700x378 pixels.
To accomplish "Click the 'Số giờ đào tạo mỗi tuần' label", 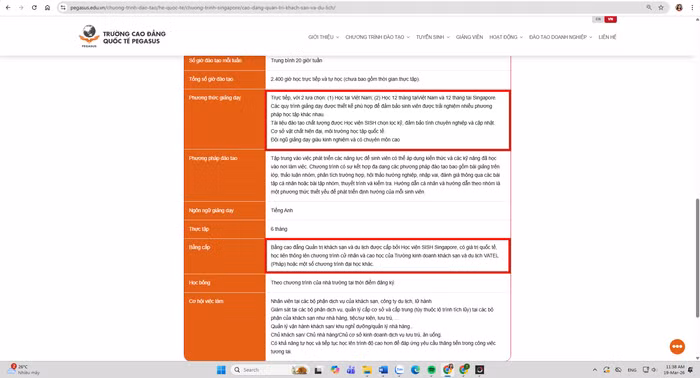I will click(215, 60).
